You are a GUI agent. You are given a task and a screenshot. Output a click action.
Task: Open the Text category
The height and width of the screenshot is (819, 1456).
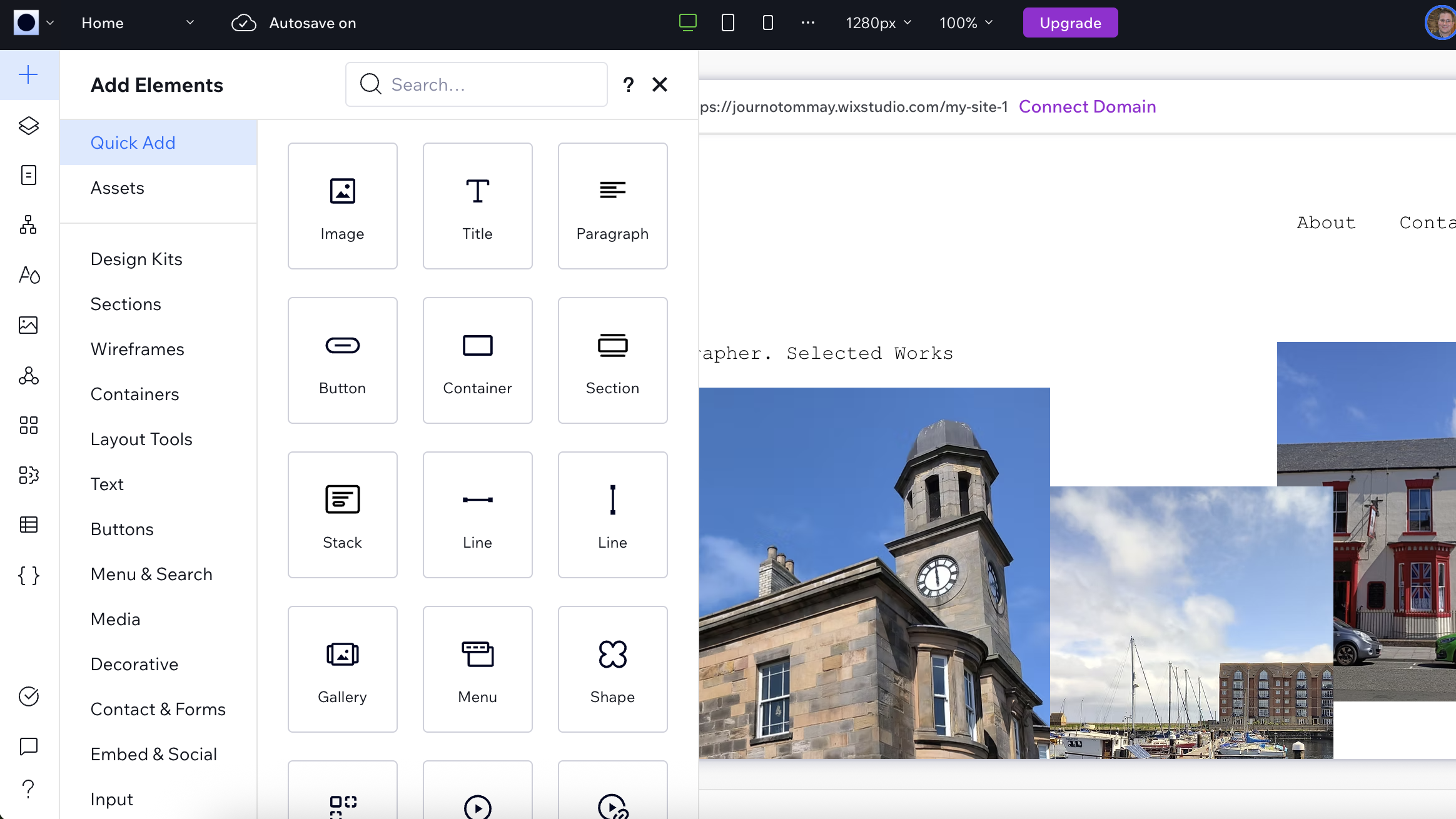[x=158, y=484]
